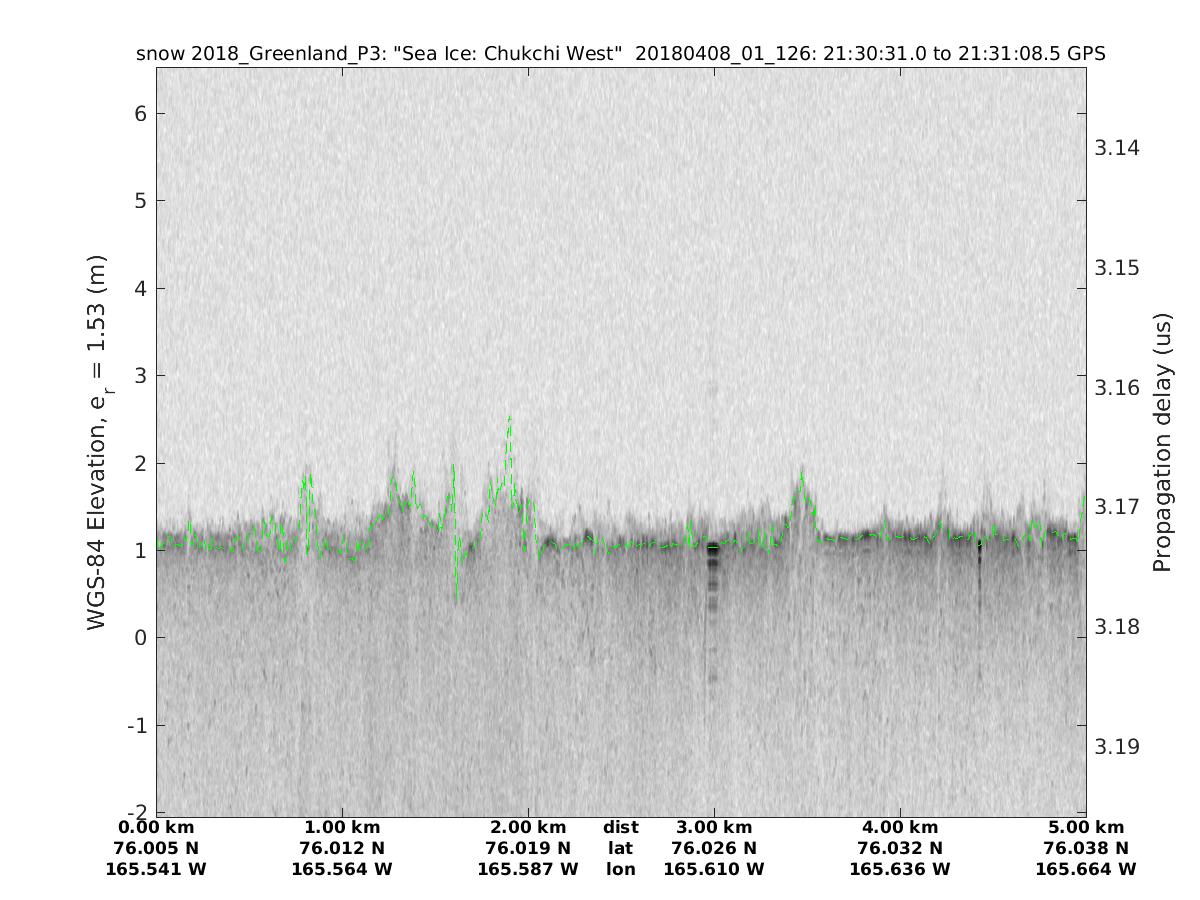The image size is (1200, 900).
Task: Click the "3.00 km" distance label
Action: click(714, 828)
